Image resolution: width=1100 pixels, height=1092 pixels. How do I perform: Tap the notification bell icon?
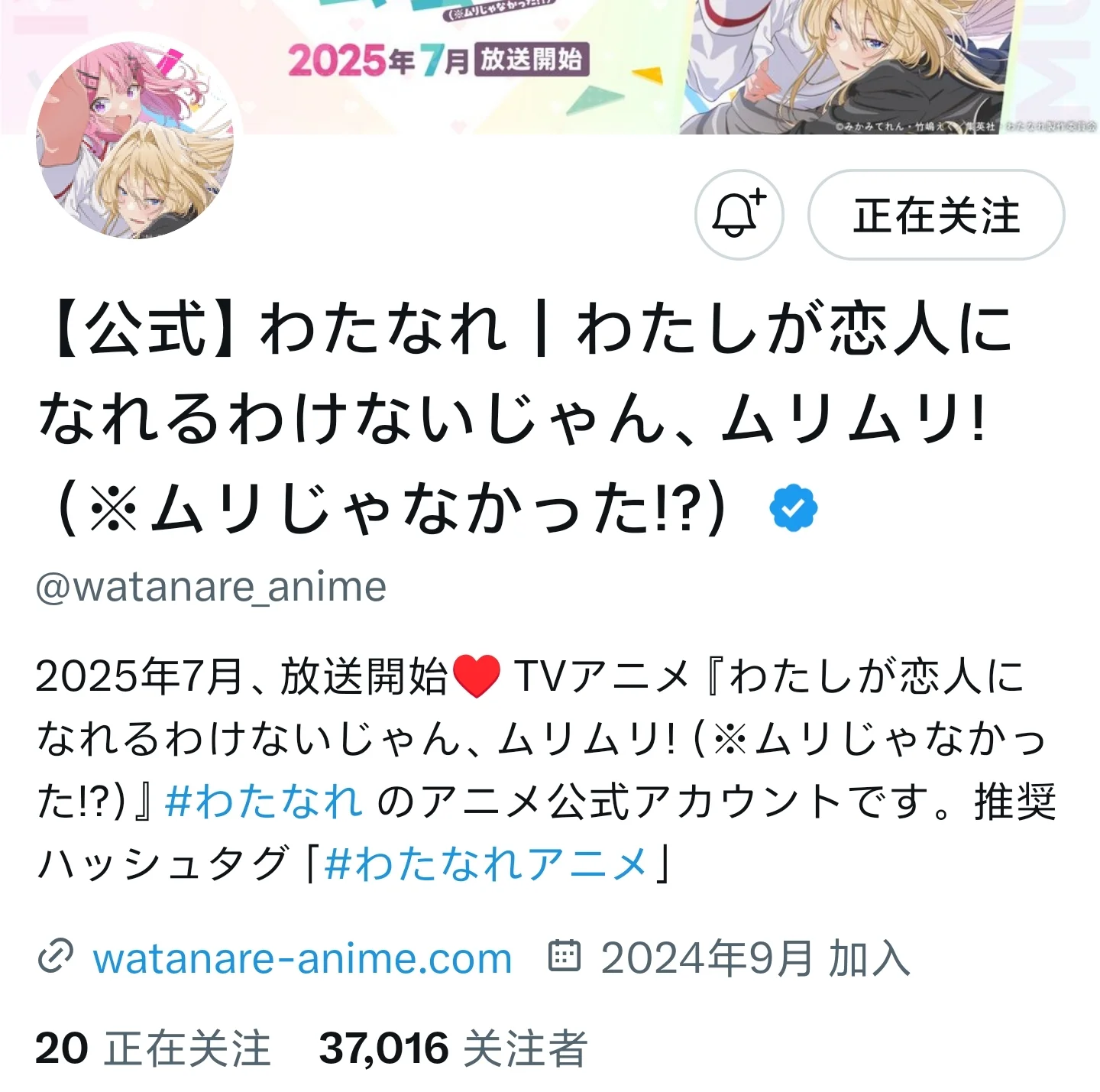(739, 215)
